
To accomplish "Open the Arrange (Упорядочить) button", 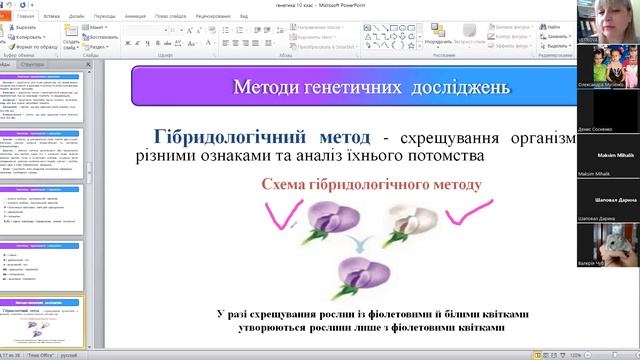I will click(x=438, y=35).
